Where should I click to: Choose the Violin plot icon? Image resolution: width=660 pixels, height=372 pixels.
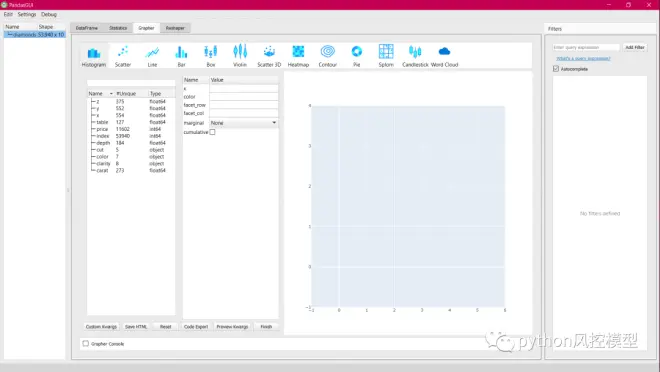tap(240, 56)
